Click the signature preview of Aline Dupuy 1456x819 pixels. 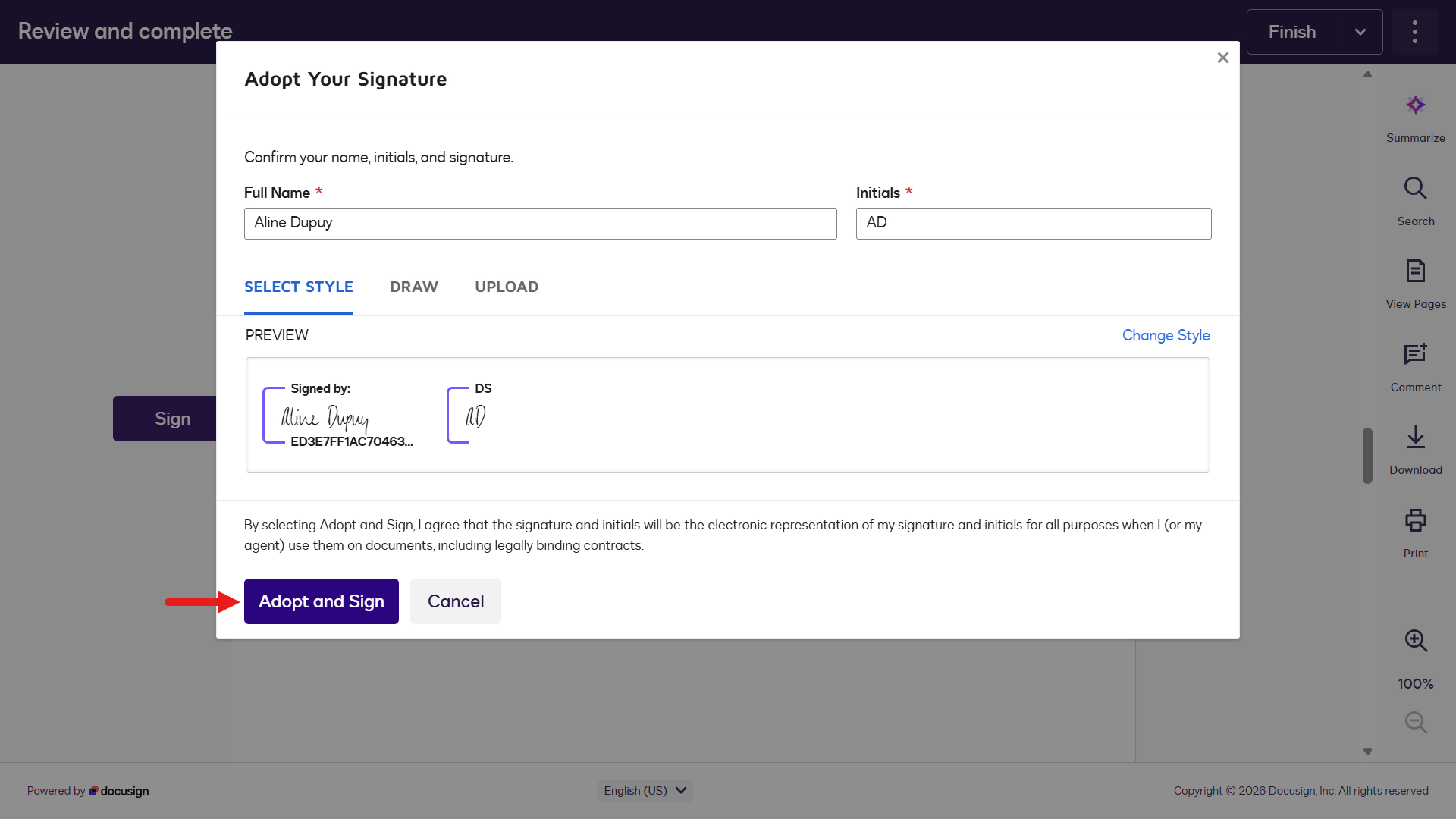coord(338,416)
